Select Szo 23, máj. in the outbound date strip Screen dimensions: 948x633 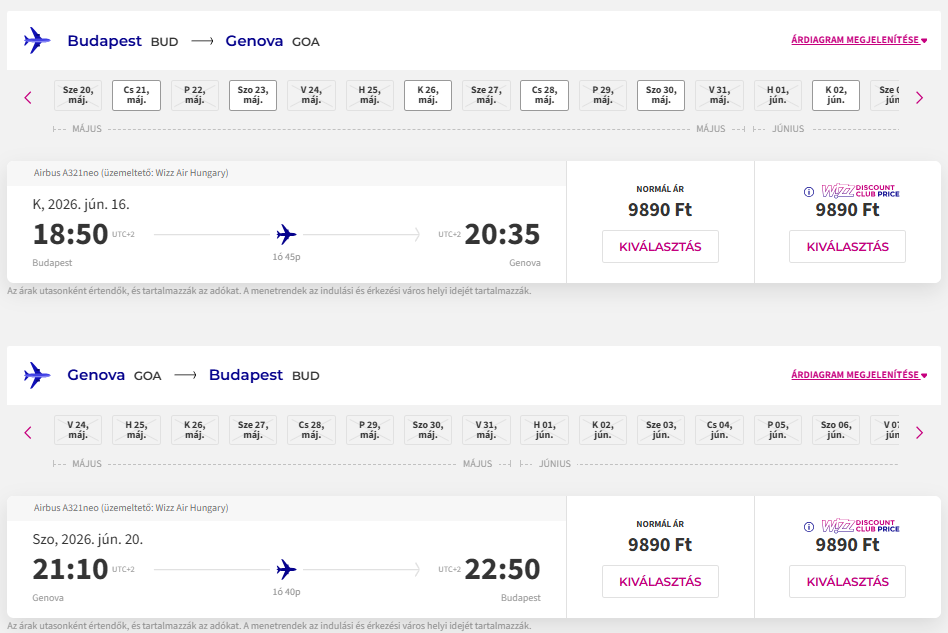tap(253, 95)
